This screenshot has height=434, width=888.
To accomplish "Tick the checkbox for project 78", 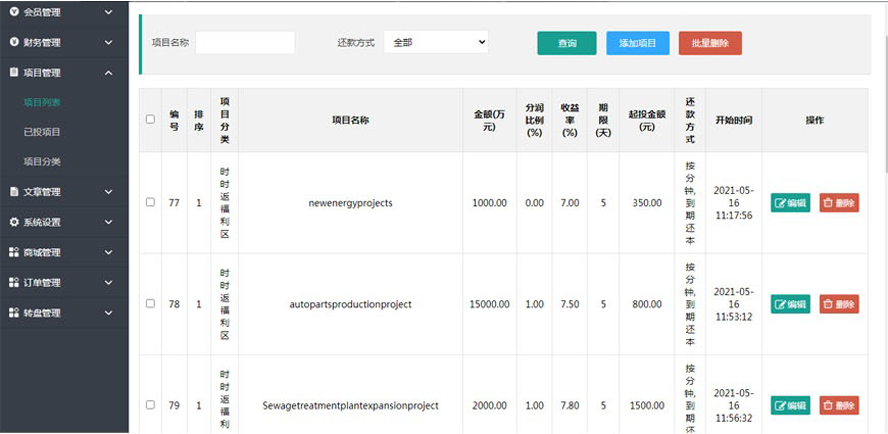I will point(150,304).
